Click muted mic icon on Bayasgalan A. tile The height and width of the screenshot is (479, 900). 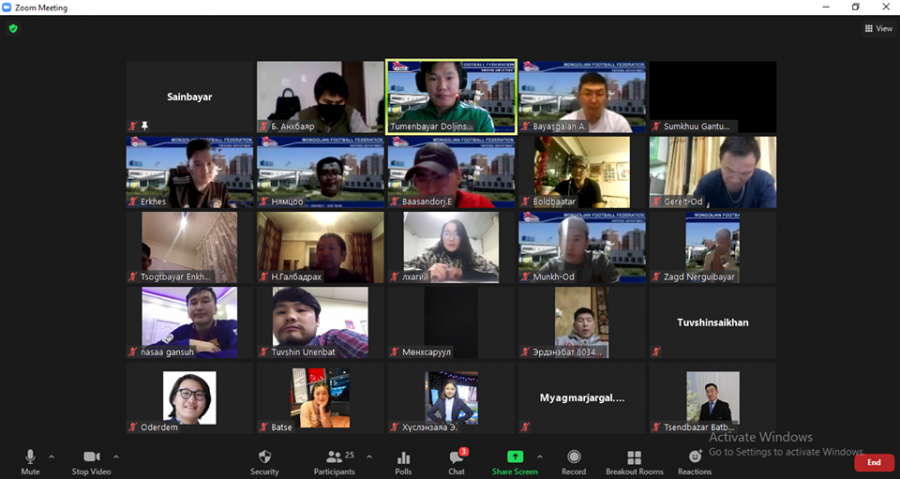click(526, 126)
